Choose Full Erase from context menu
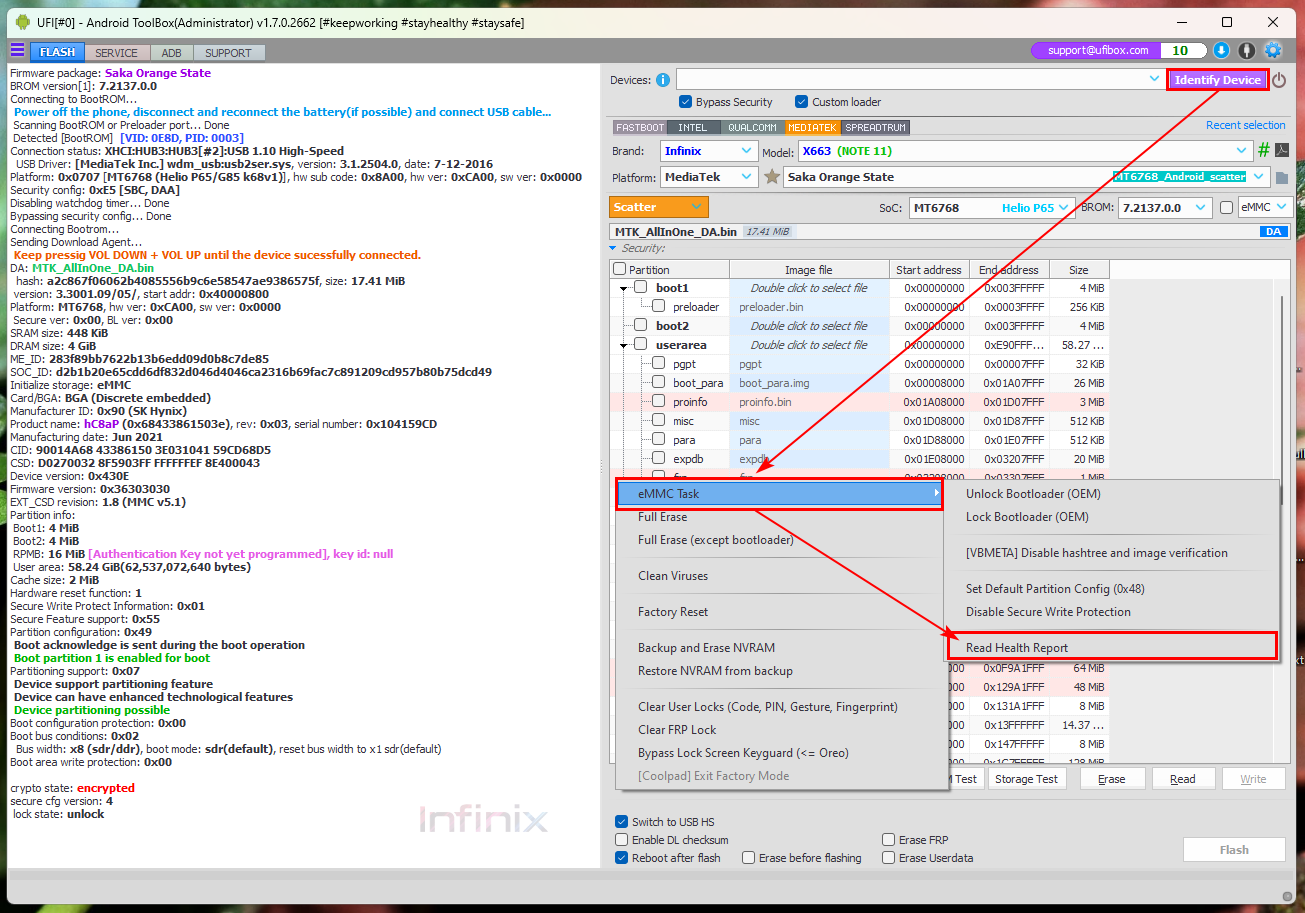The width and height of the screenshot is (1305, 913). [x=663, y=517]
